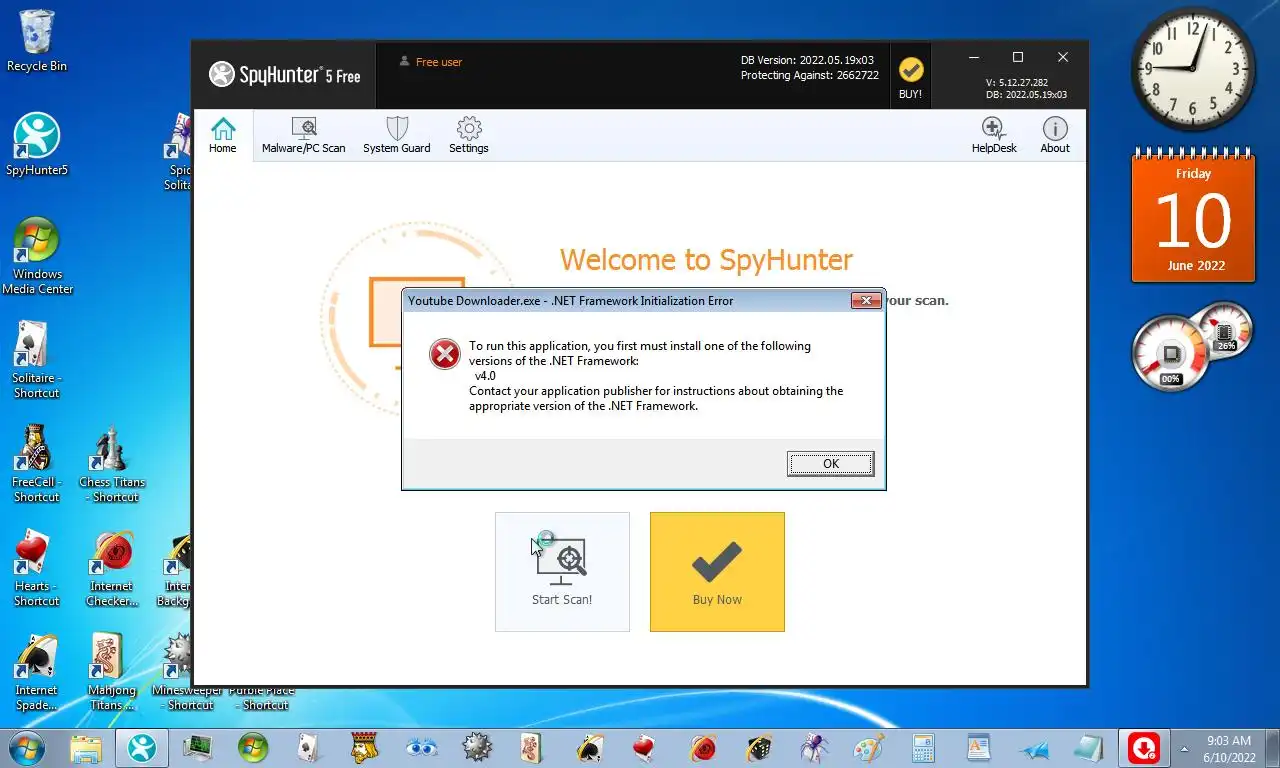Click OK in the .NET Framework error dialog
Image resolution: width=1280 pixels, height=768 pixels.
tap(830, 464)
